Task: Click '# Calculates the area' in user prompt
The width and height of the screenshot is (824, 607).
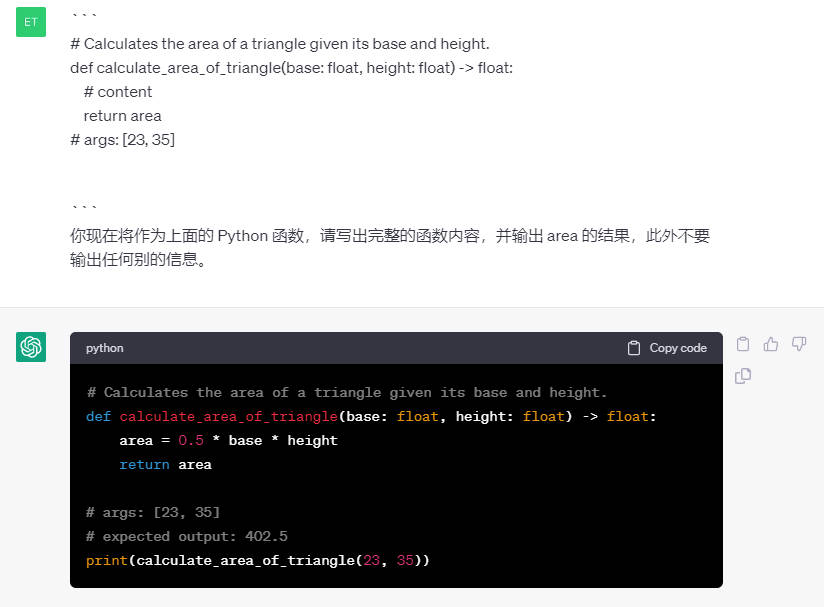Action: (x=280, y=44)
